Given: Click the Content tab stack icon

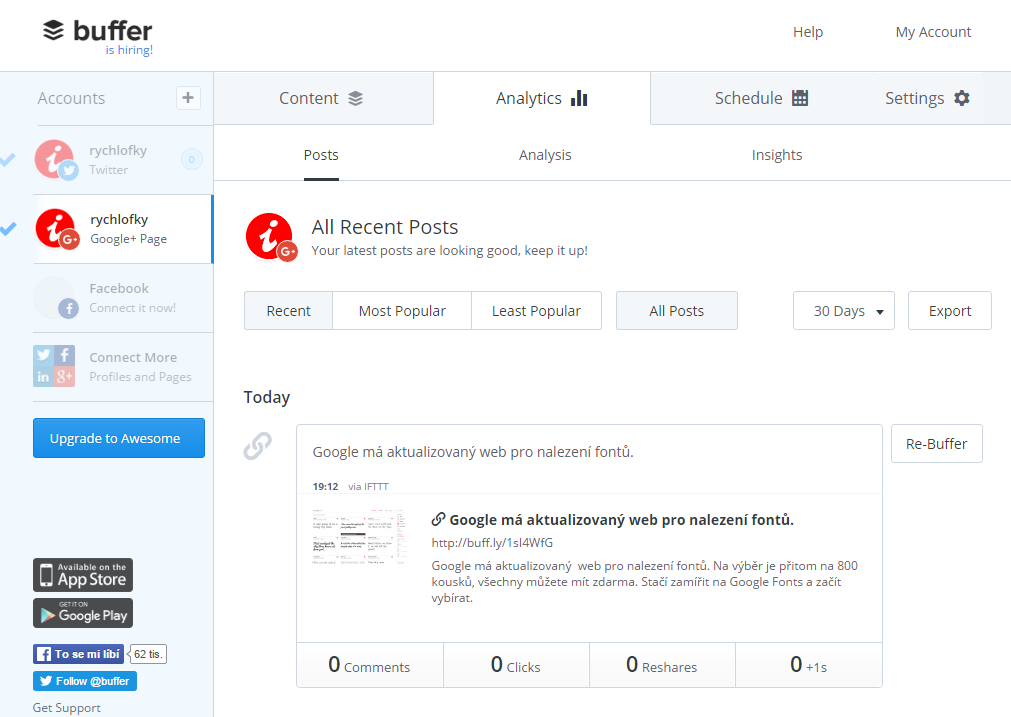Looking at the screenshot, I should [355, 98].
